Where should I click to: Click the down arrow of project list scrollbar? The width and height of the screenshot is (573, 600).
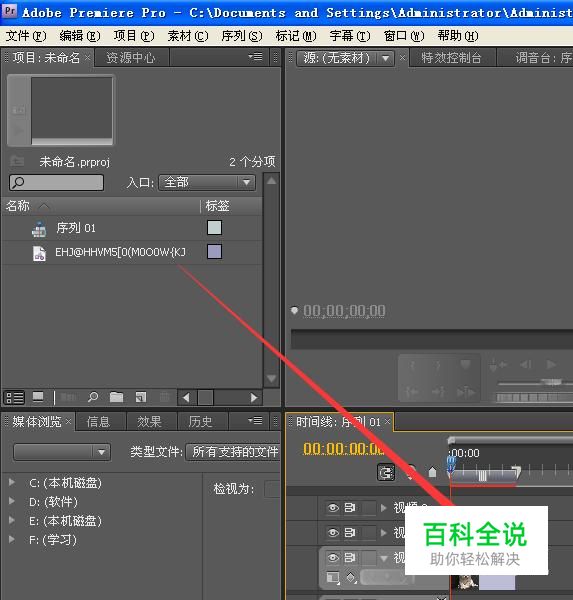pos(271,378)
